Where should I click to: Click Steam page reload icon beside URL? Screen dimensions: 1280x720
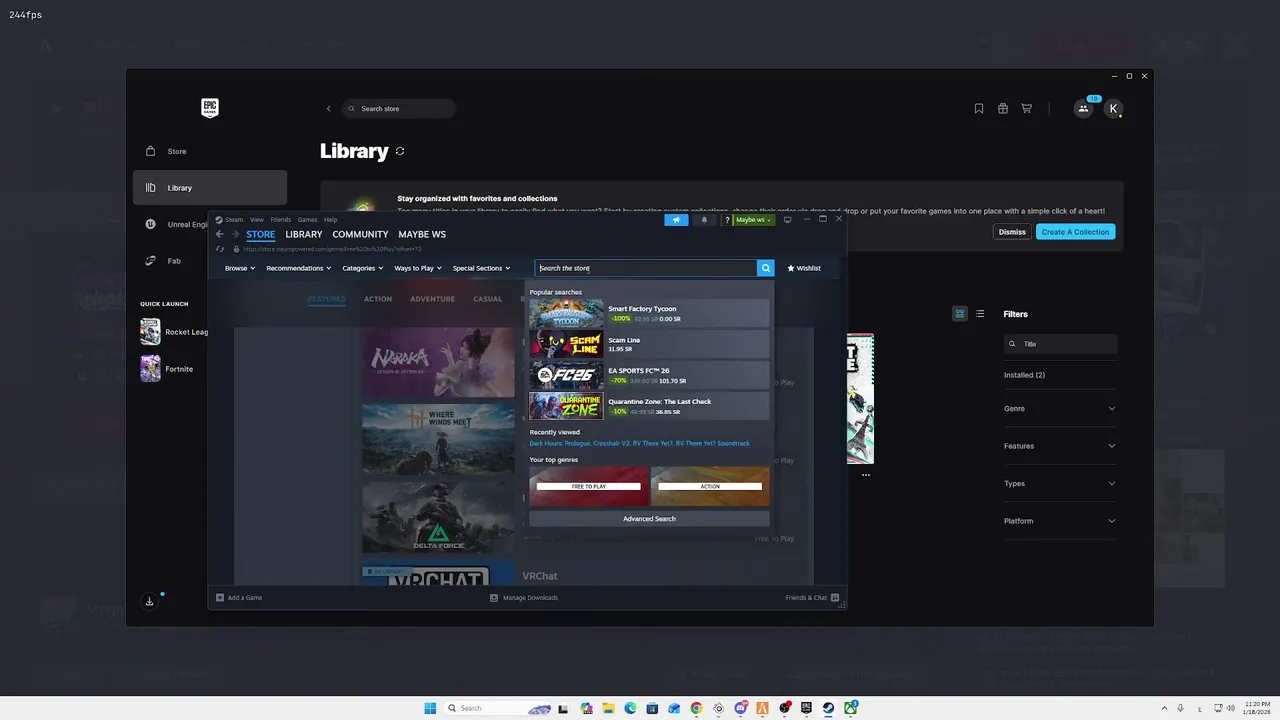220,249
